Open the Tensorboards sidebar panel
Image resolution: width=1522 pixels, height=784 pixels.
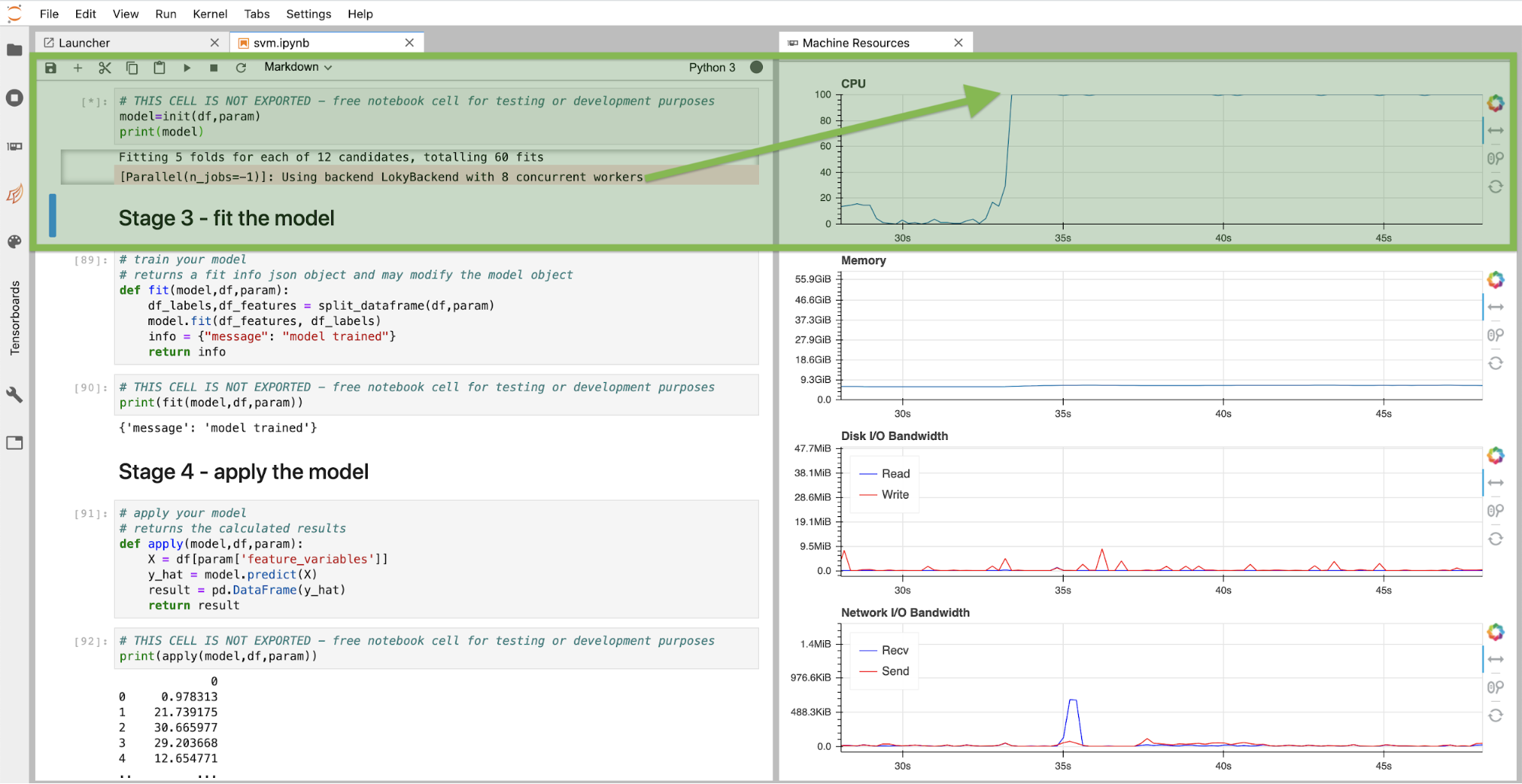[14, 318]
